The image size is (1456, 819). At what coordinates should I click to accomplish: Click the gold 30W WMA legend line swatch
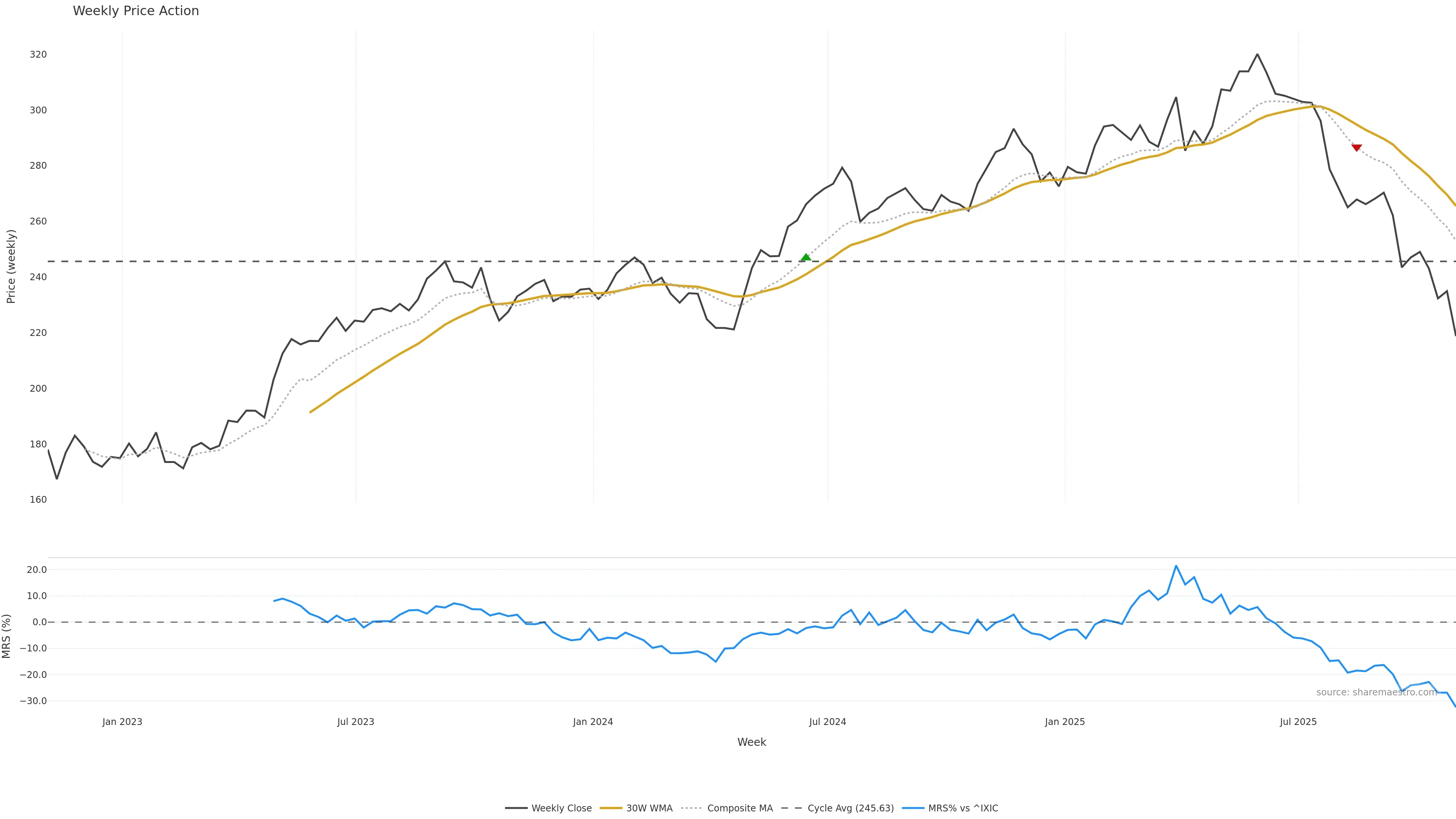(x=610, y=808)
